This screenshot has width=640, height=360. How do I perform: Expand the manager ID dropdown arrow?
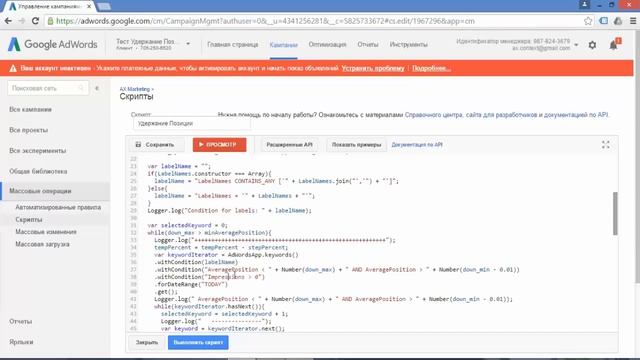click(576, 45)
